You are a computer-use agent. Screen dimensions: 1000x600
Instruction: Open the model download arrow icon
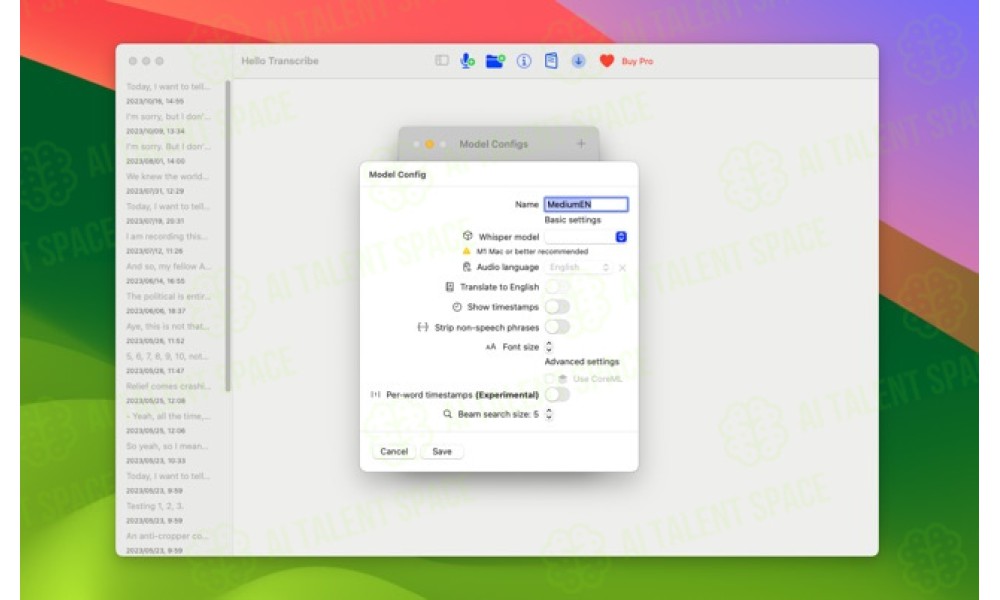click(578, 61)
